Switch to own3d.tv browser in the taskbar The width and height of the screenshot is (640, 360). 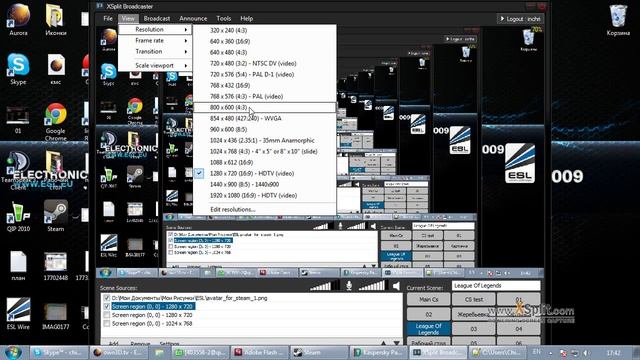[118, 353]
